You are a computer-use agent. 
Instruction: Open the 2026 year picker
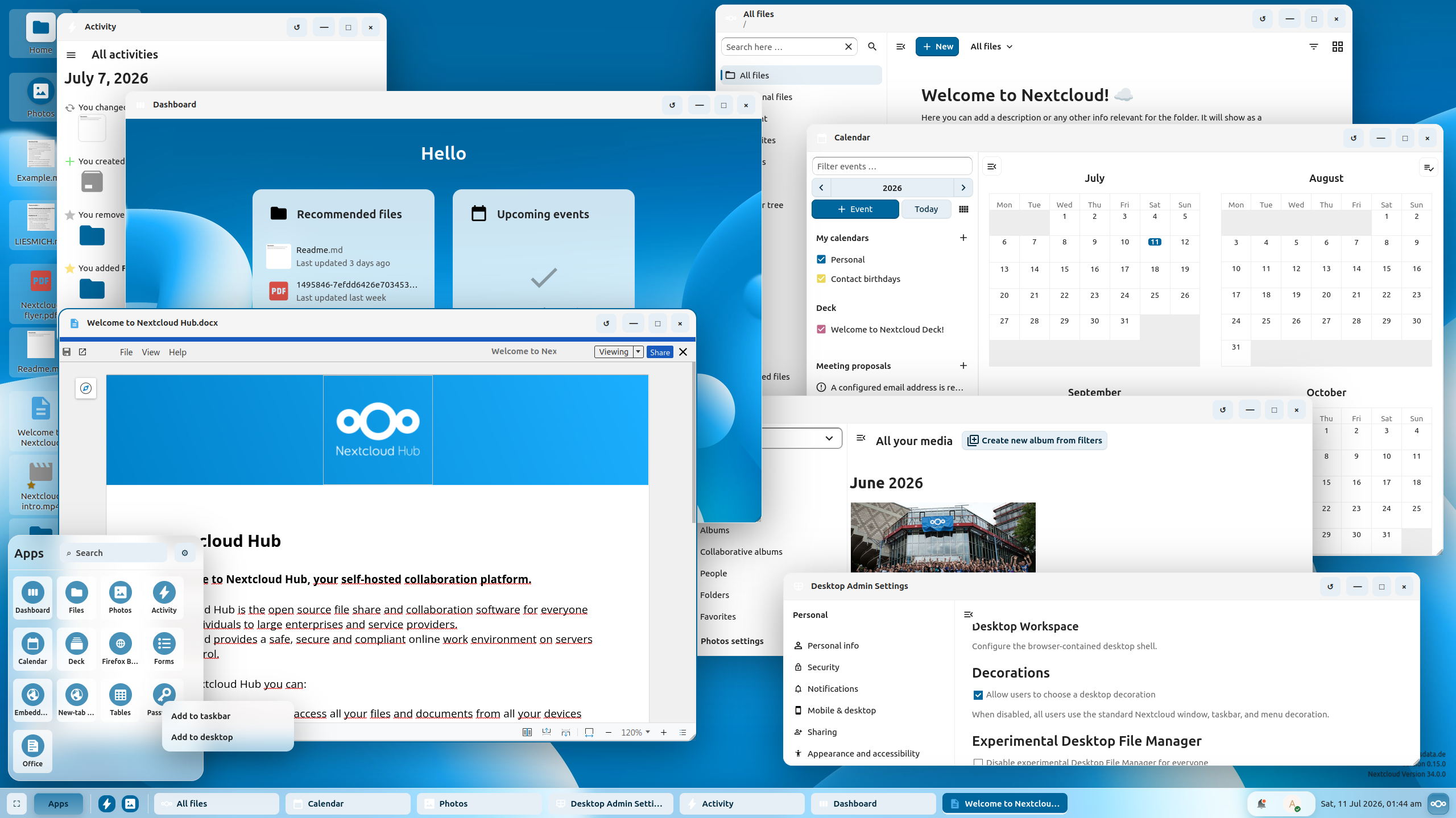892,188
